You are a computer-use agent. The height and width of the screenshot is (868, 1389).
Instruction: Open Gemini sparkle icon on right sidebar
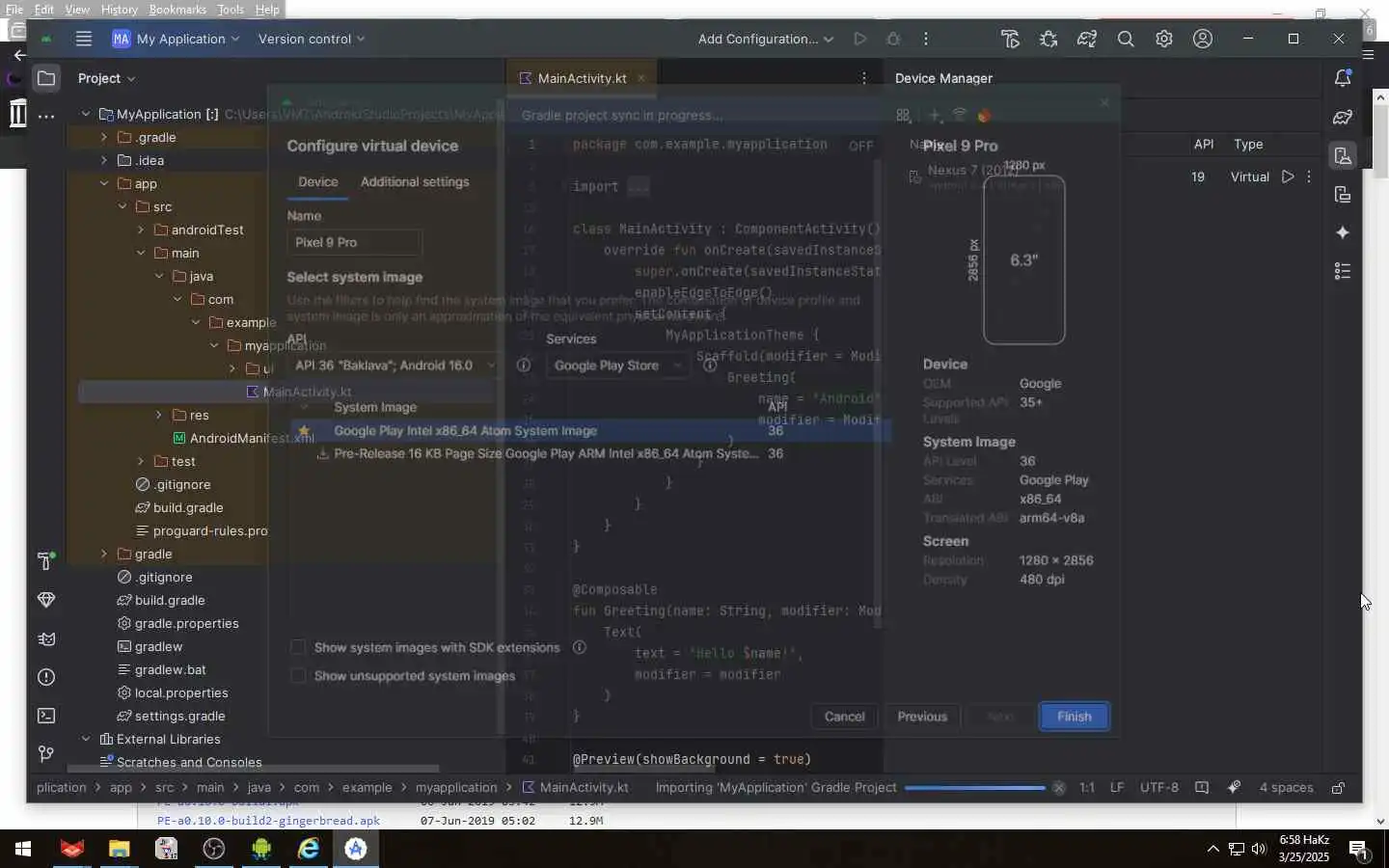pyautogui.click(x=1343, y=232)
